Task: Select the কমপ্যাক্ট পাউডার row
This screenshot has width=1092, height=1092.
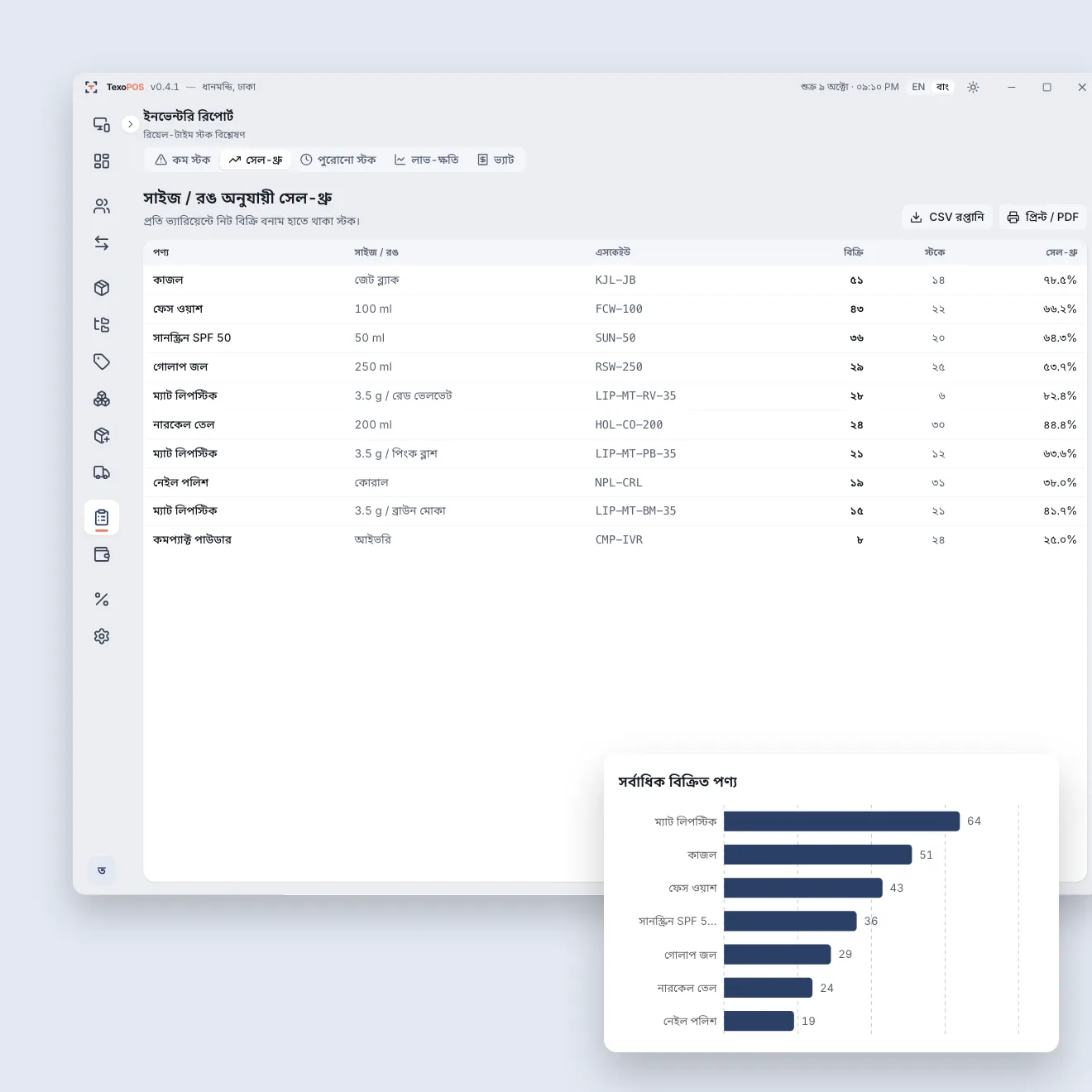Action: click(615, 540)
